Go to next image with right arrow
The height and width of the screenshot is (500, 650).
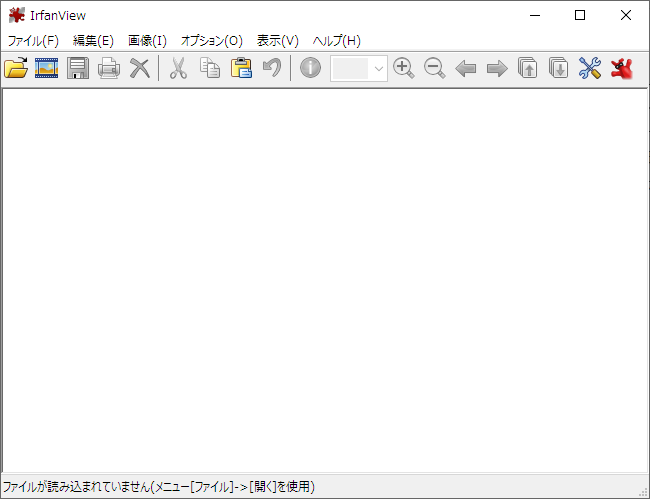(497, 68)
